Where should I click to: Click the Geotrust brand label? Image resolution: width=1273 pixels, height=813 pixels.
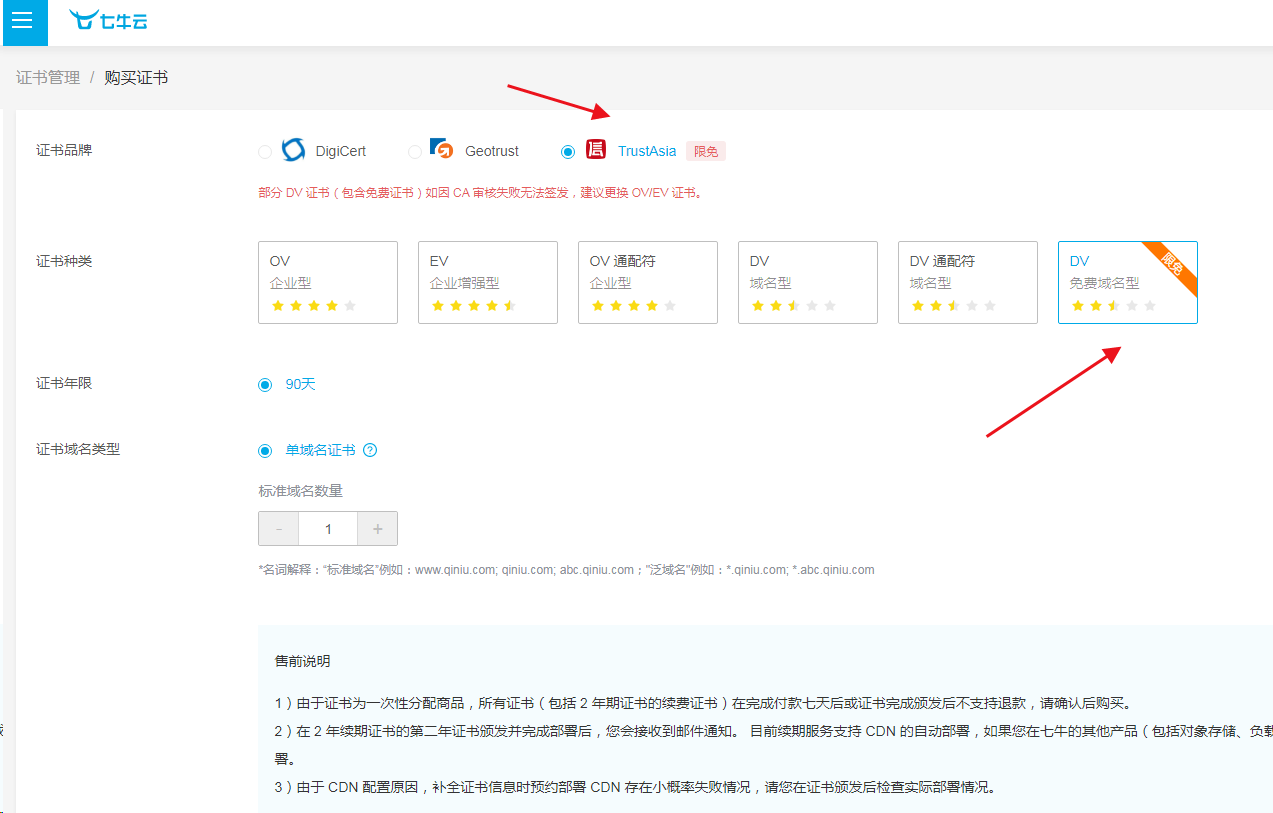point(492,151)
